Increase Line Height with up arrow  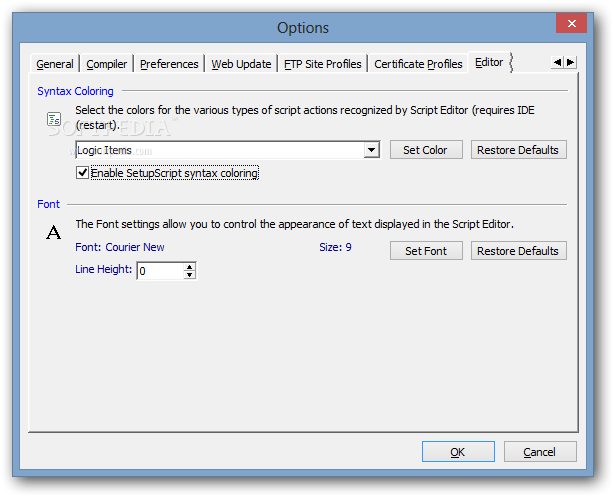(190, 267)
